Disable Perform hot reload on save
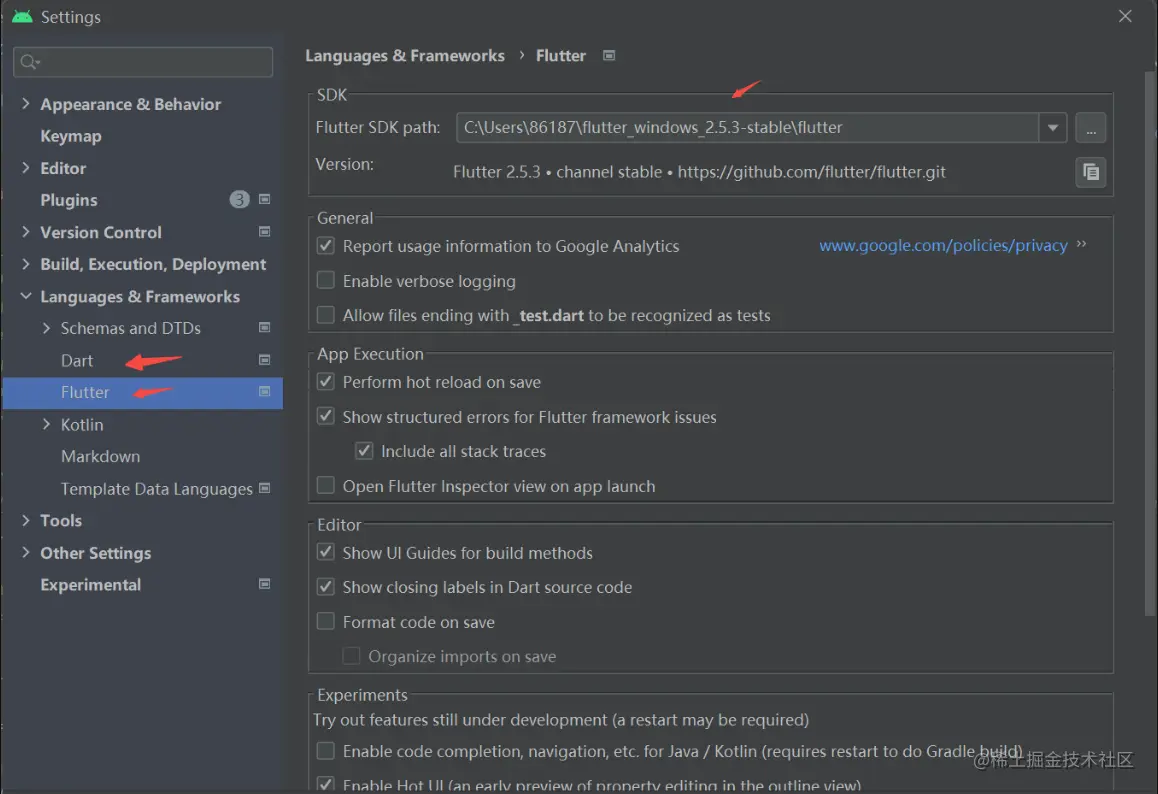Viewport: 1158px width, 794px height. click(325, 382)
